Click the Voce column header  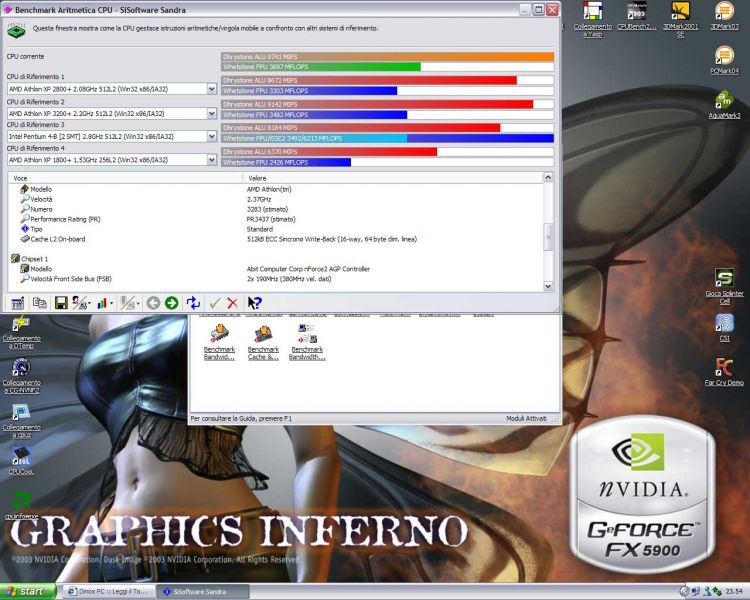click(x=125, y=178)
